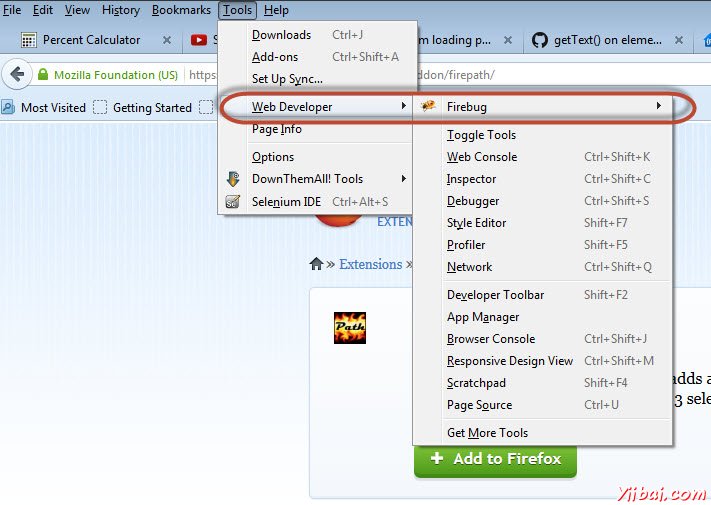
Task: Open Style Editor
Action: [543, 223]
